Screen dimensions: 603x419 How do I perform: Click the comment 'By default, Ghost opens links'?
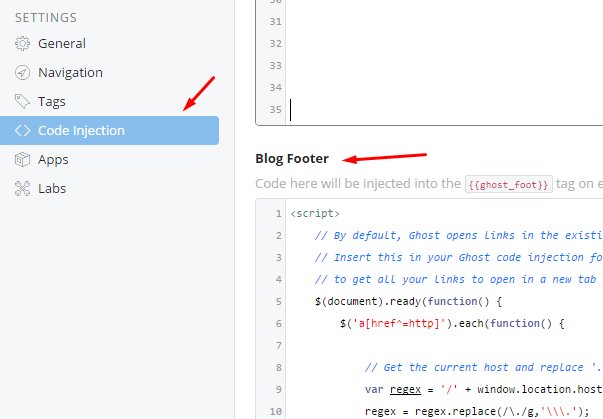458,235
